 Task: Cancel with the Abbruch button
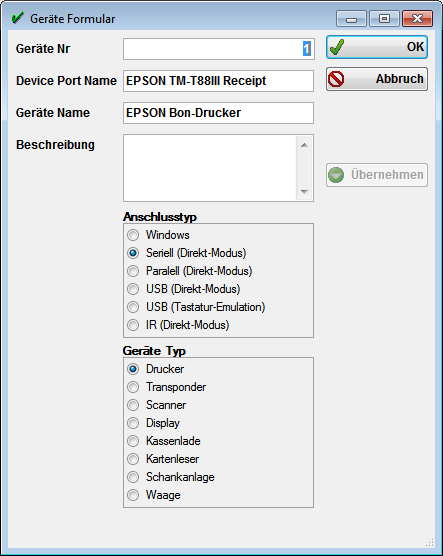[377, 79]
